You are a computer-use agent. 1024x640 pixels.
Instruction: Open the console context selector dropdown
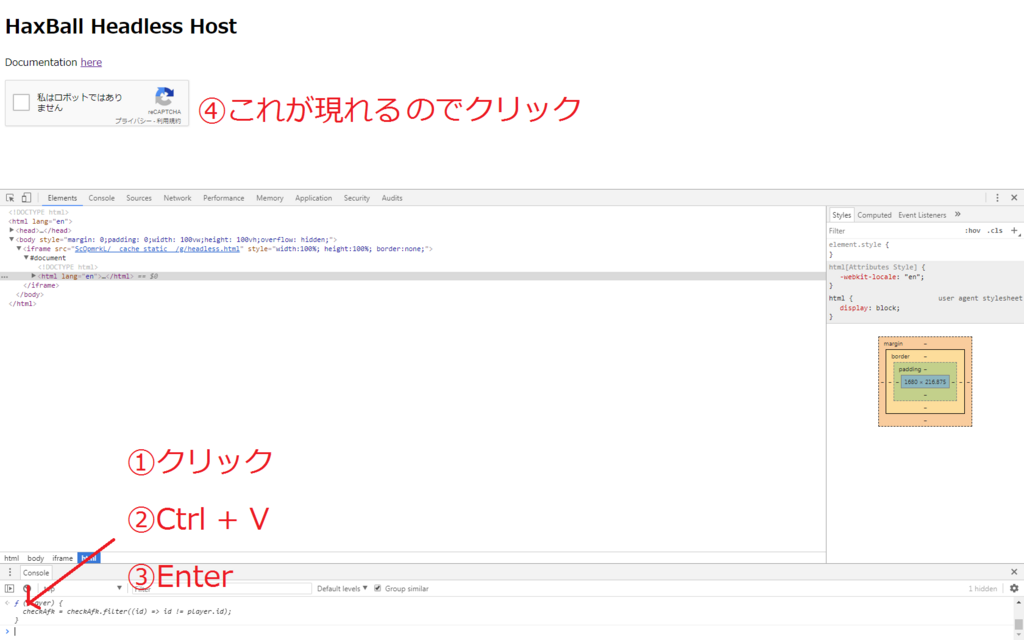click(x=82, y=588)
